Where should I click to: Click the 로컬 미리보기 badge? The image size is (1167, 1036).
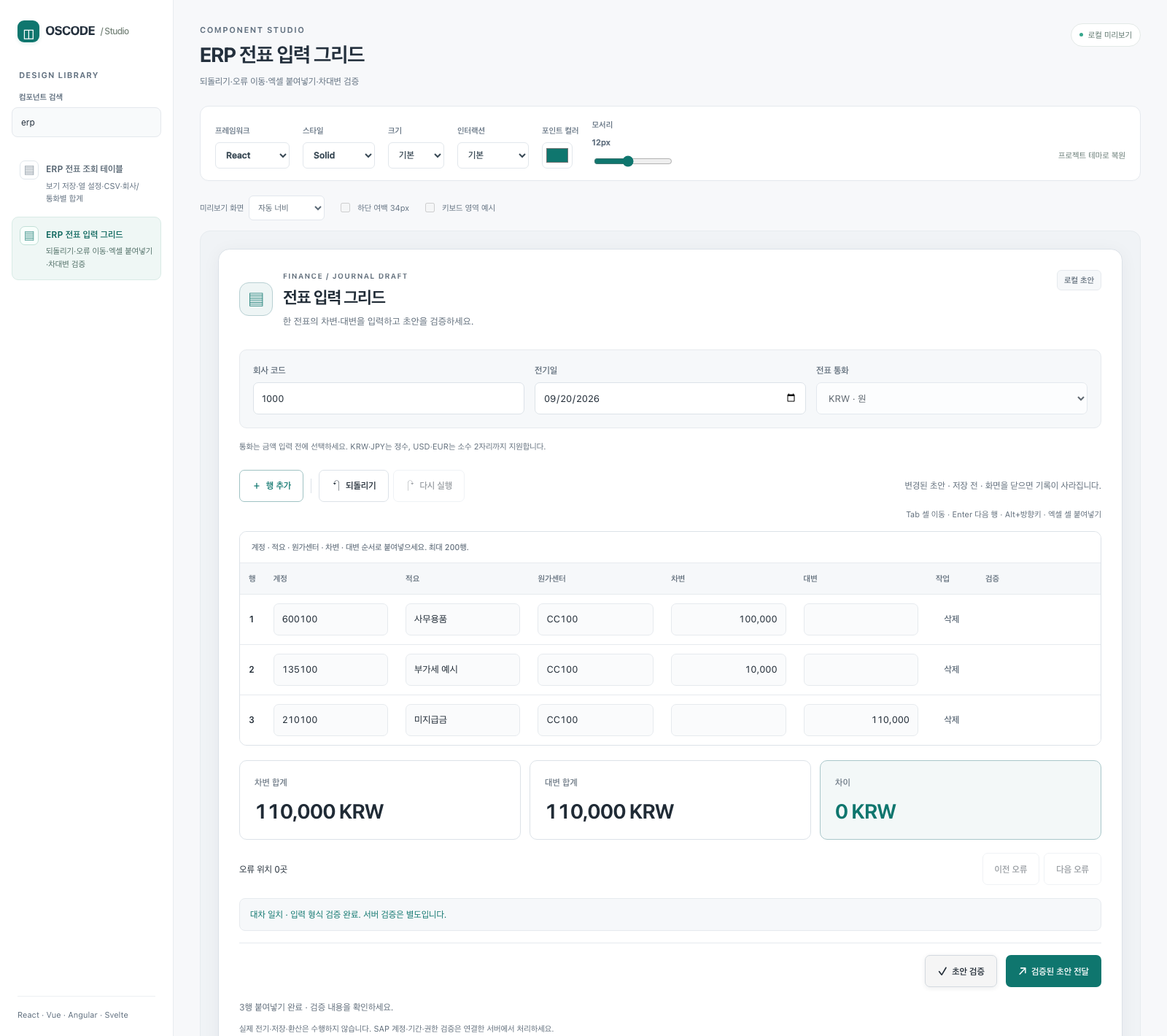tap(1106, 35)
